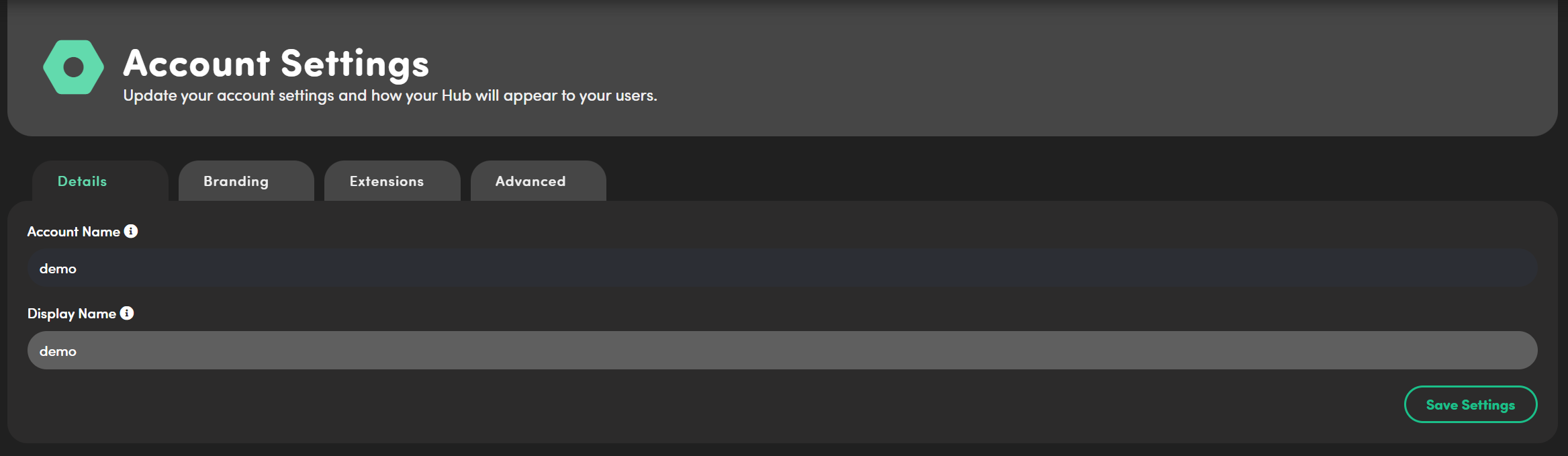
Task: Focus the Account Name input field
Action: tap(782, 268)
